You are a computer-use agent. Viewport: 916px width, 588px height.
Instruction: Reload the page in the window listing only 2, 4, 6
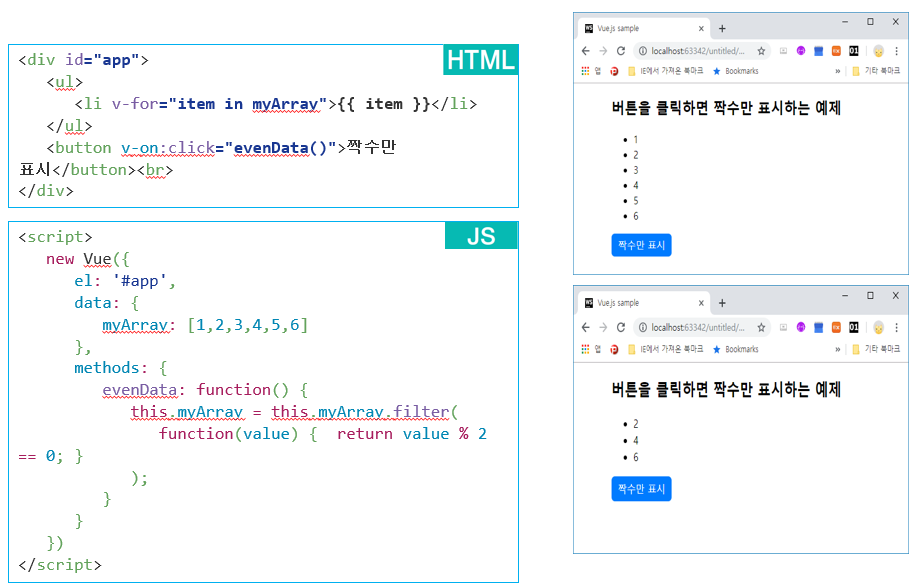(620, 328)
